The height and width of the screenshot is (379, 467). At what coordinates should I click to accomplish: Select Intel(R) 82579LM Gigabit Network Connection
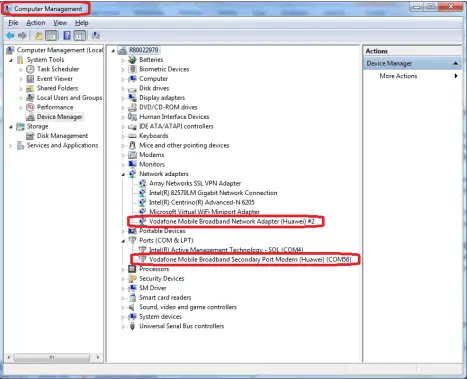tap(213, 193)
